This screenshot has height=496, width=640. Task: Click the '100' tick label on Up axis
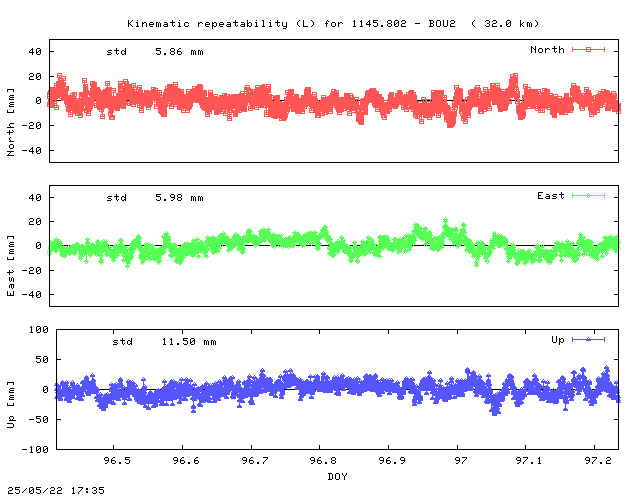click(38, 329)
